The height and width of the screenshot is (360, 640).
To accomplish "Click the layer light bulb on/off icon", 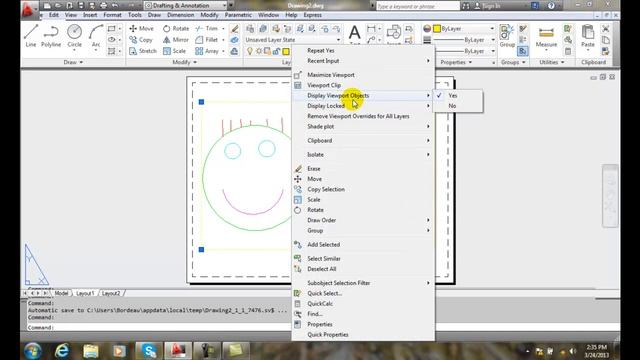I will [250, 51].
